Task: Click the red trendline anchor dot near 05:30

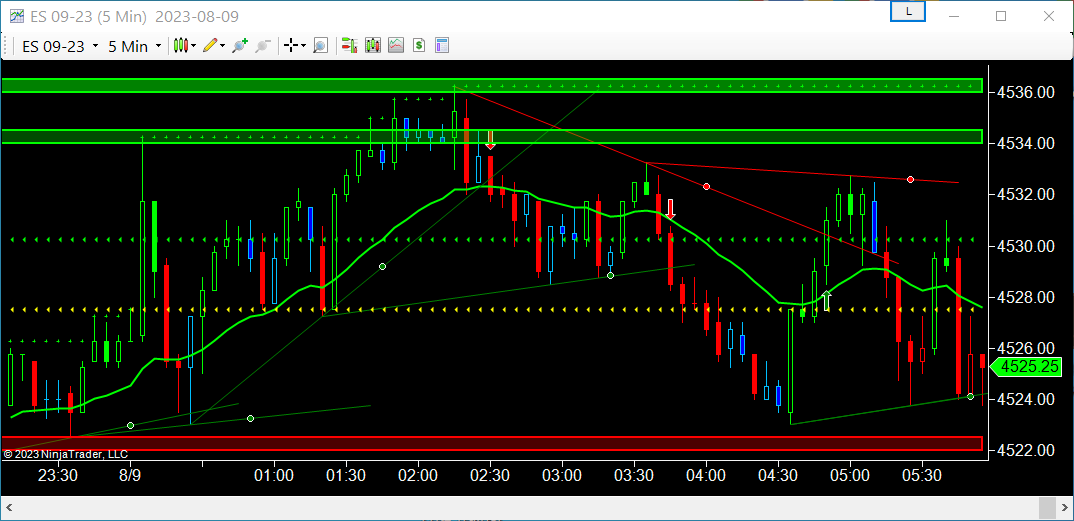Action: tap(910, 179)
